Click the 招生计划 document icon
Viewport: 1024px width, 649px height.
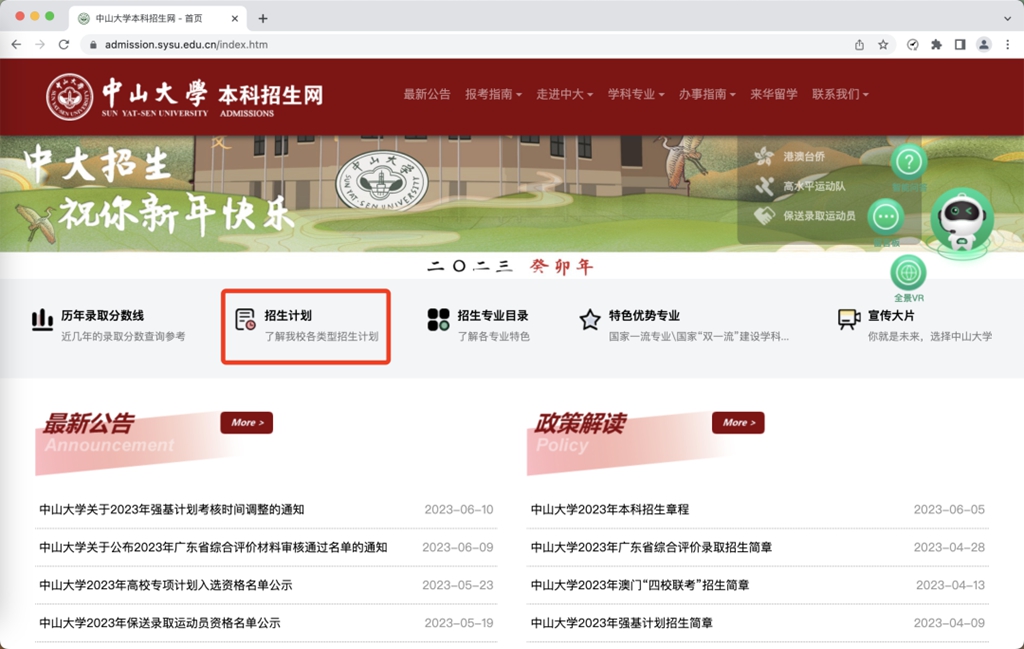point(246,319)
